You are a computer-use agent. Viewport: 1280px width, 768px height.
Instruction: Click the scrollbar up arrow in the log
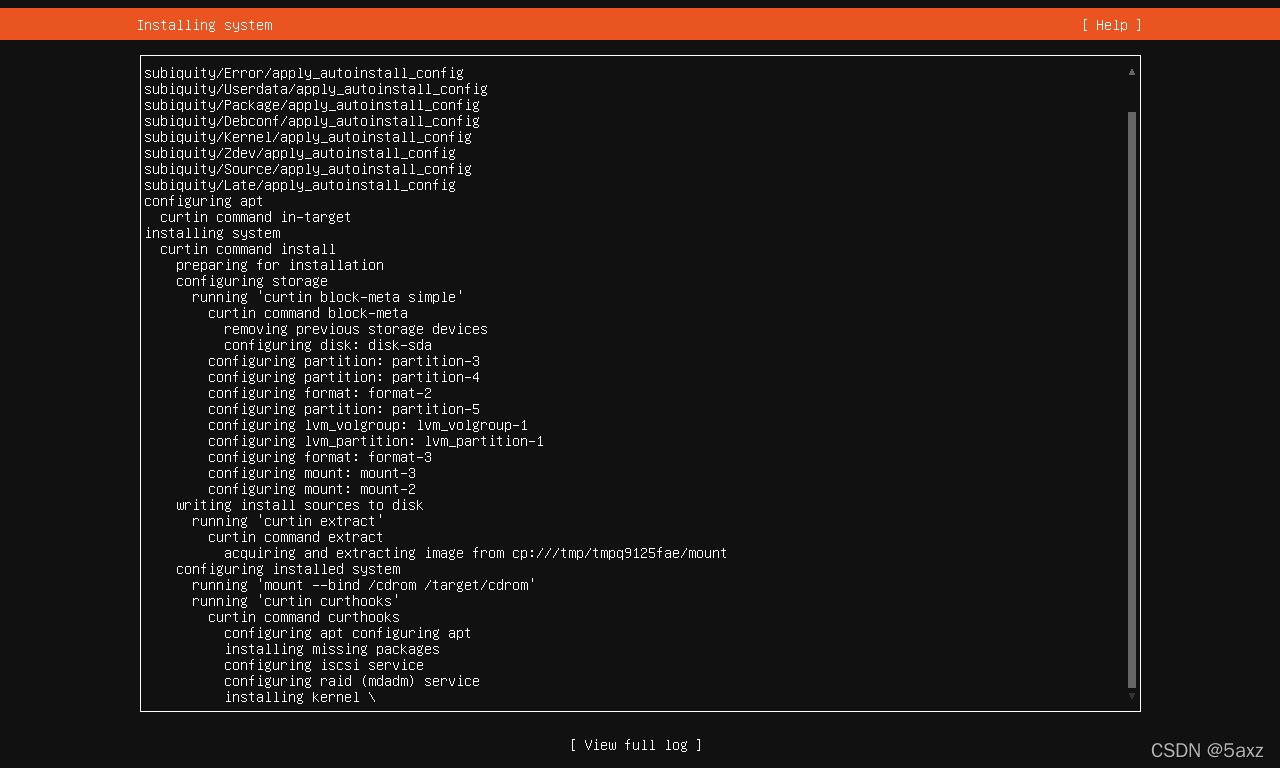(1132, 72)
